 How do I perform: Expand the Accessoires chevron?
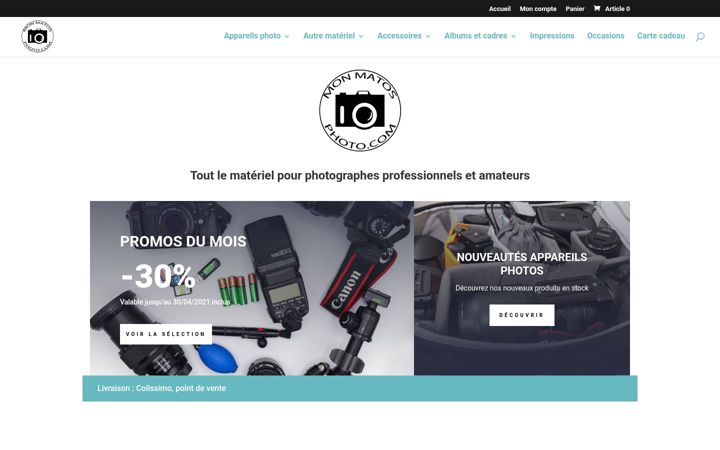[x=428, y=36]
